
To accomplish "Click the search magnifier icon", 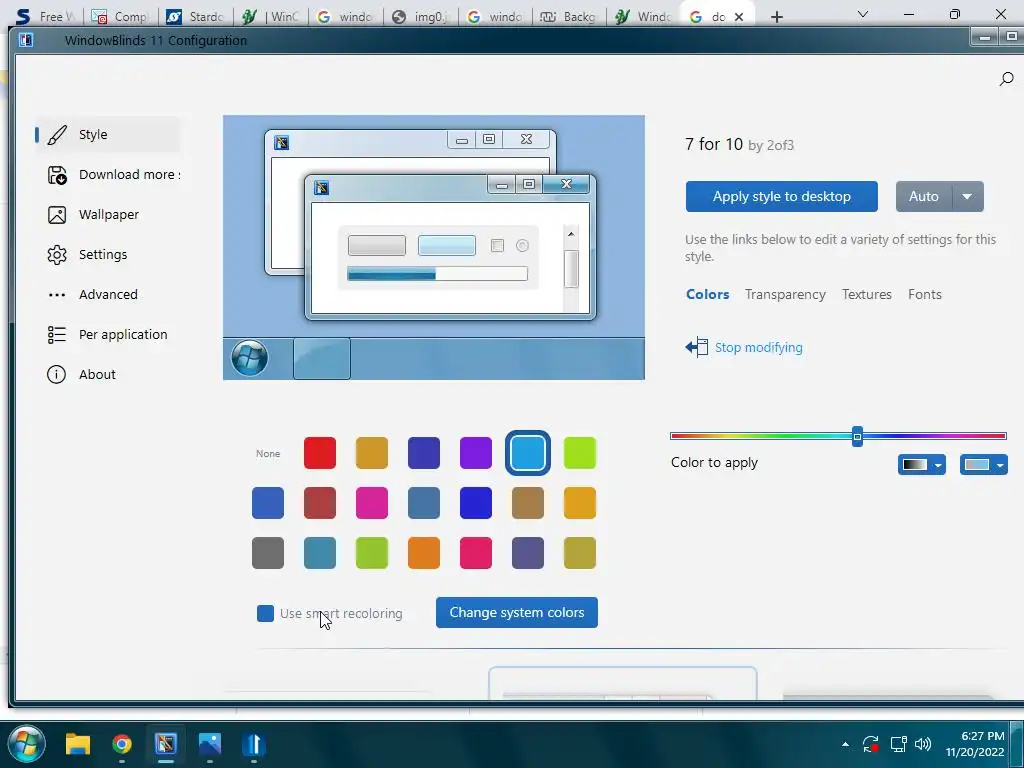I will (1006, 79).
